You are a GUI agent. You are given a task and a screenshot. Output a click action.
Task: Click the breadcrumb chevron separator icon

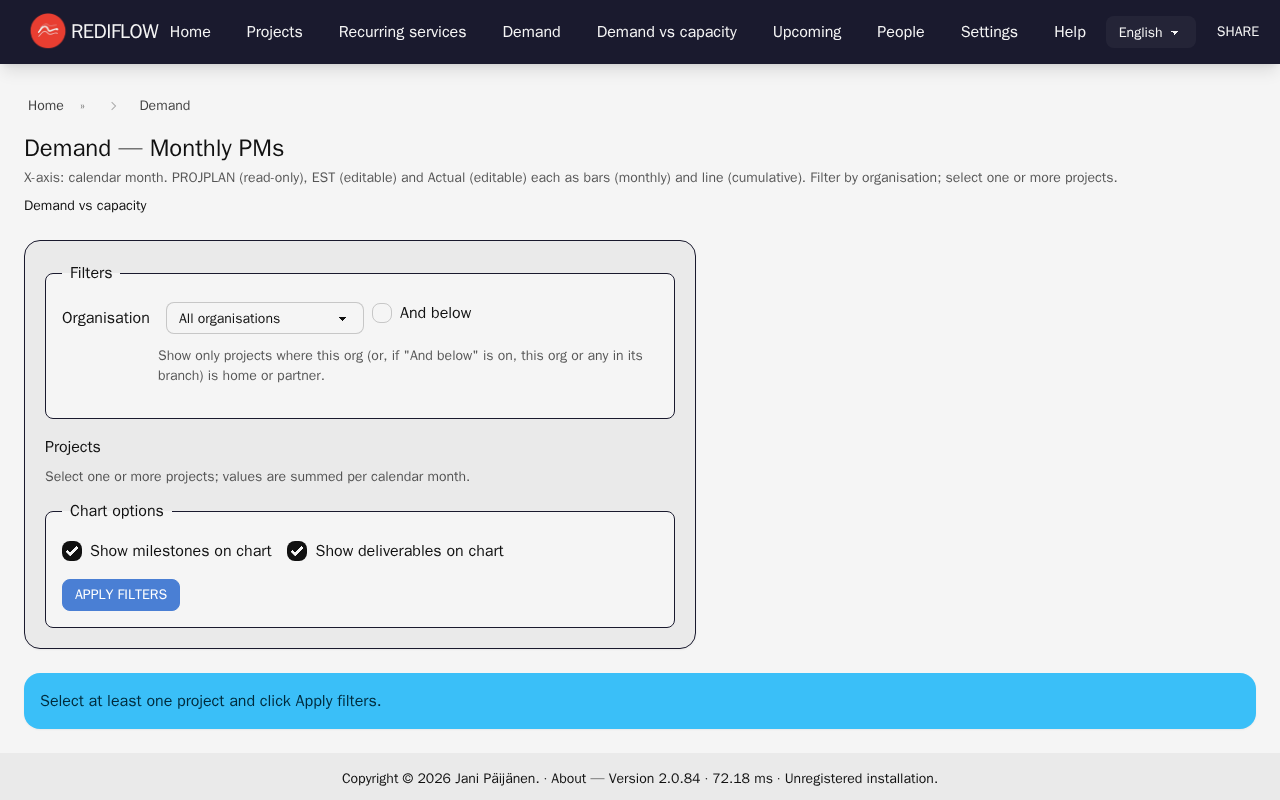click(x=113, y=106)
